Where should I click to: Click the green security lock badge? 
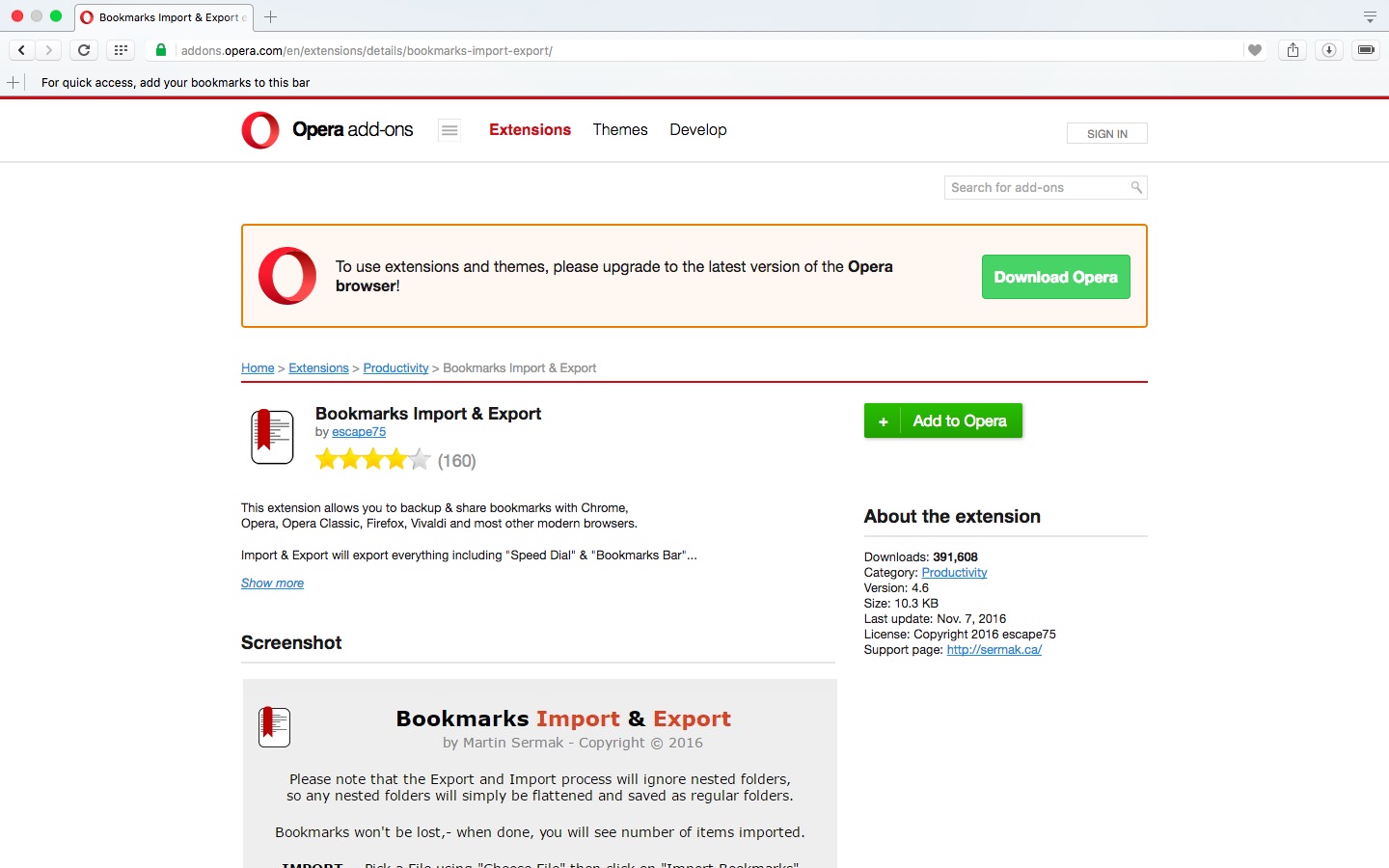160,50
